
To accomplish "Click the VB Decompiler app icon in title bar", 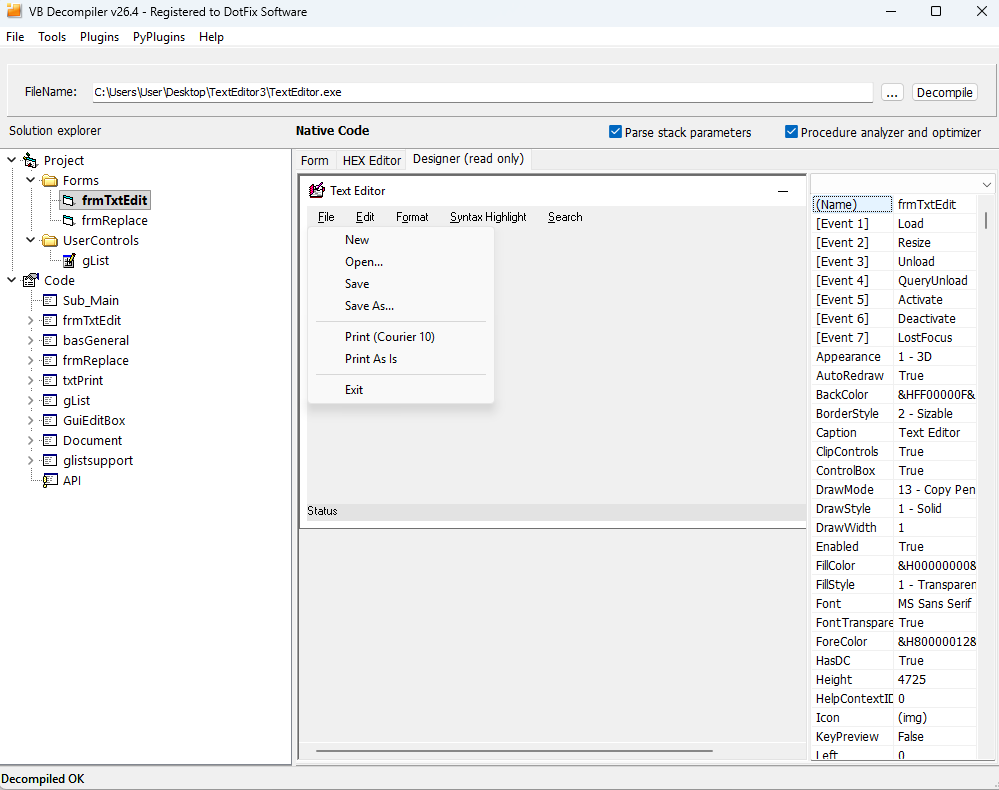I will 14,11.
